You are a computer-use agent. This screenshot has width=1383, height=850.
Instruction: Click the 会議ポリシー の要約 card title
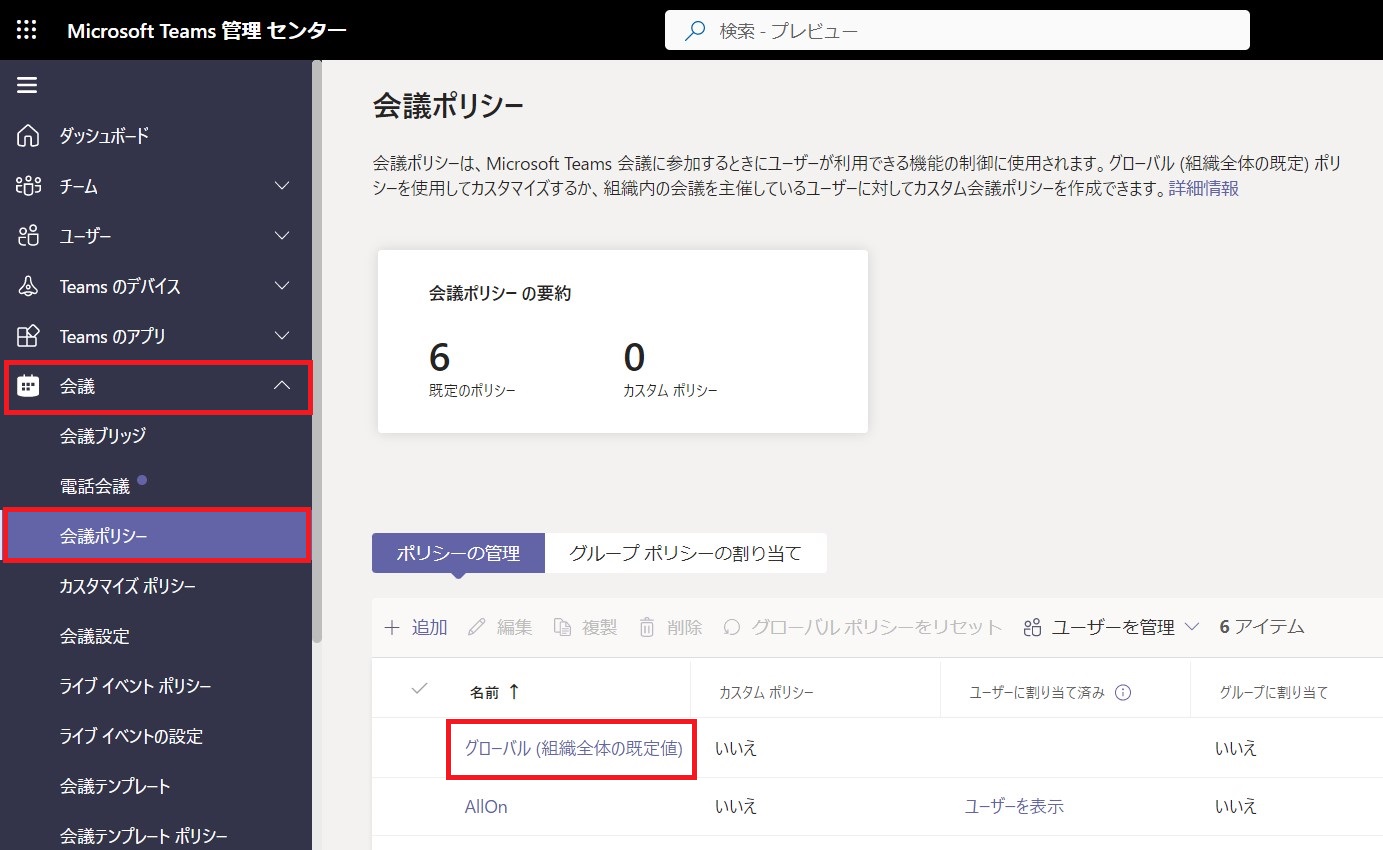500,294
